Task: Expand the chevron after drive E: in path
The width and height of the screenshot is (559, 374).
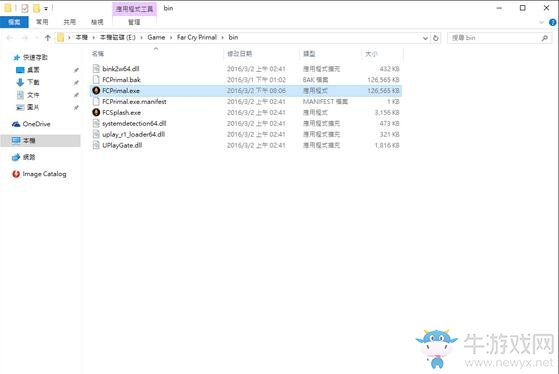Action: [x=142, y=37]
